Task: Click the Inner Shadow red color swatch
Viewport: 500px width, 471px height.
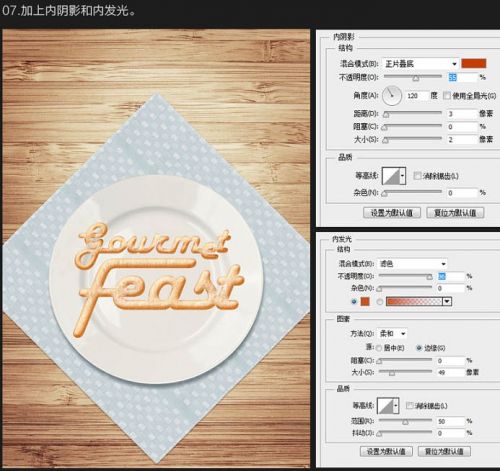Action: point(473,63)
